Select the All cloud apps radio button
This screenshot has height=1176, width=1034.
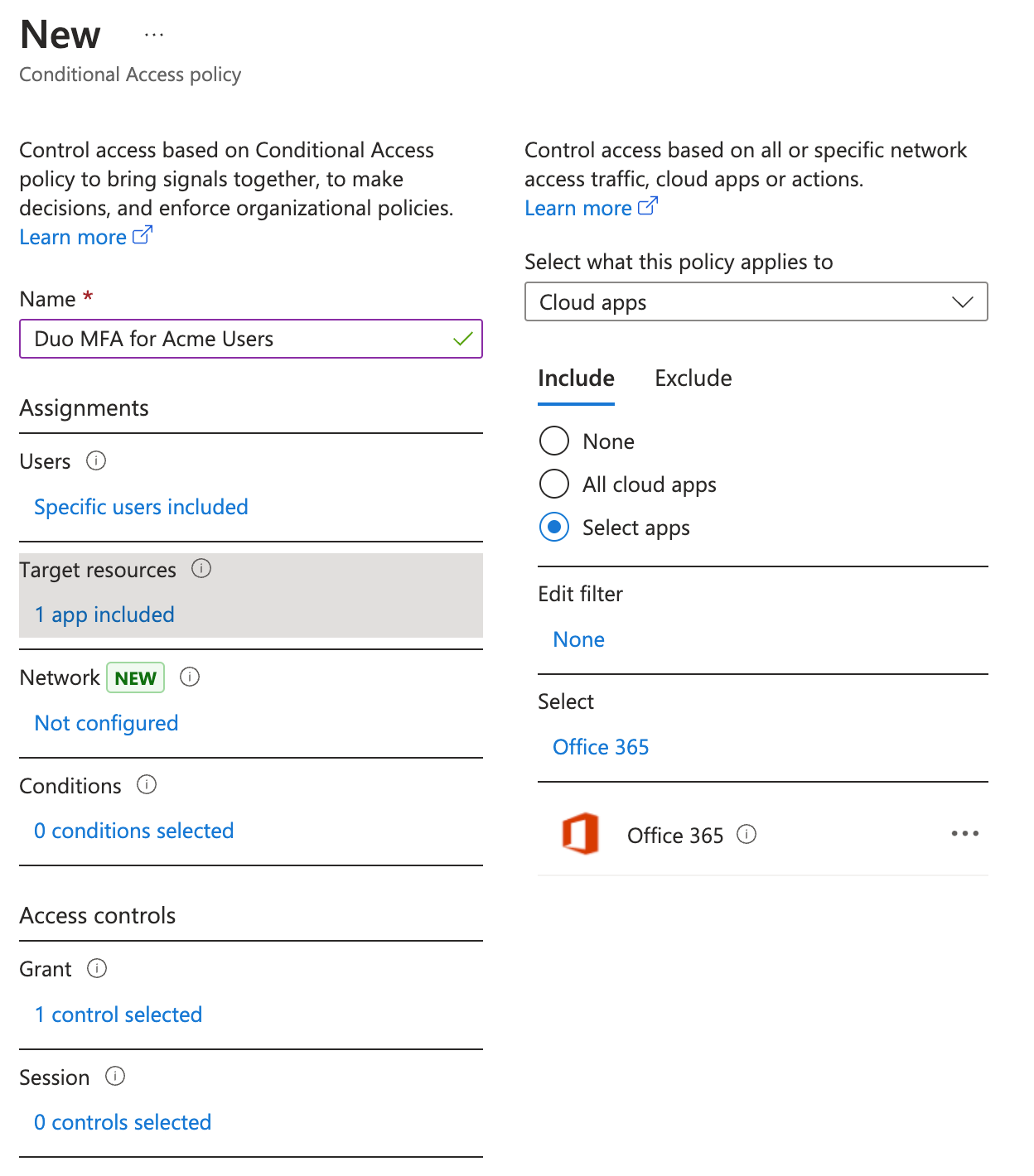553,484
